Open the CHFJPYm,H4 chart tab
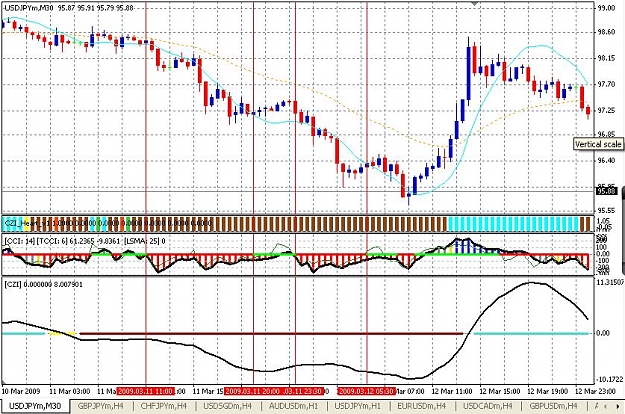This screenshot has height=414, width=625. (x=163, y=406)
